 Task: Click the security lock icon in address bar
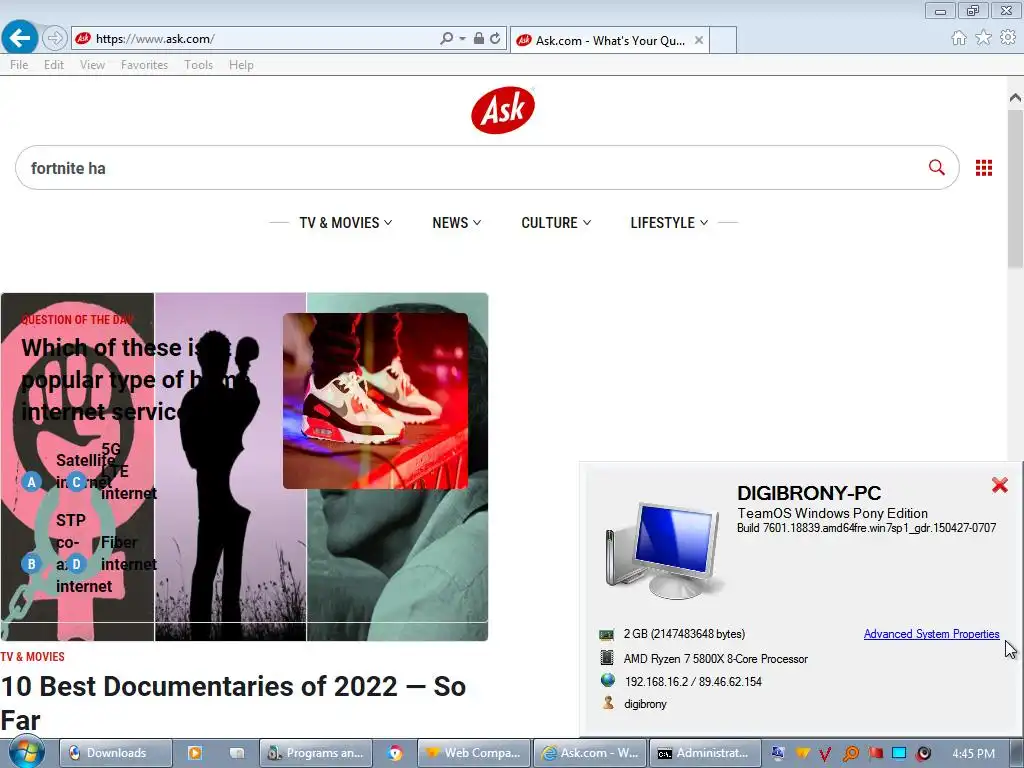click(479, 39)
